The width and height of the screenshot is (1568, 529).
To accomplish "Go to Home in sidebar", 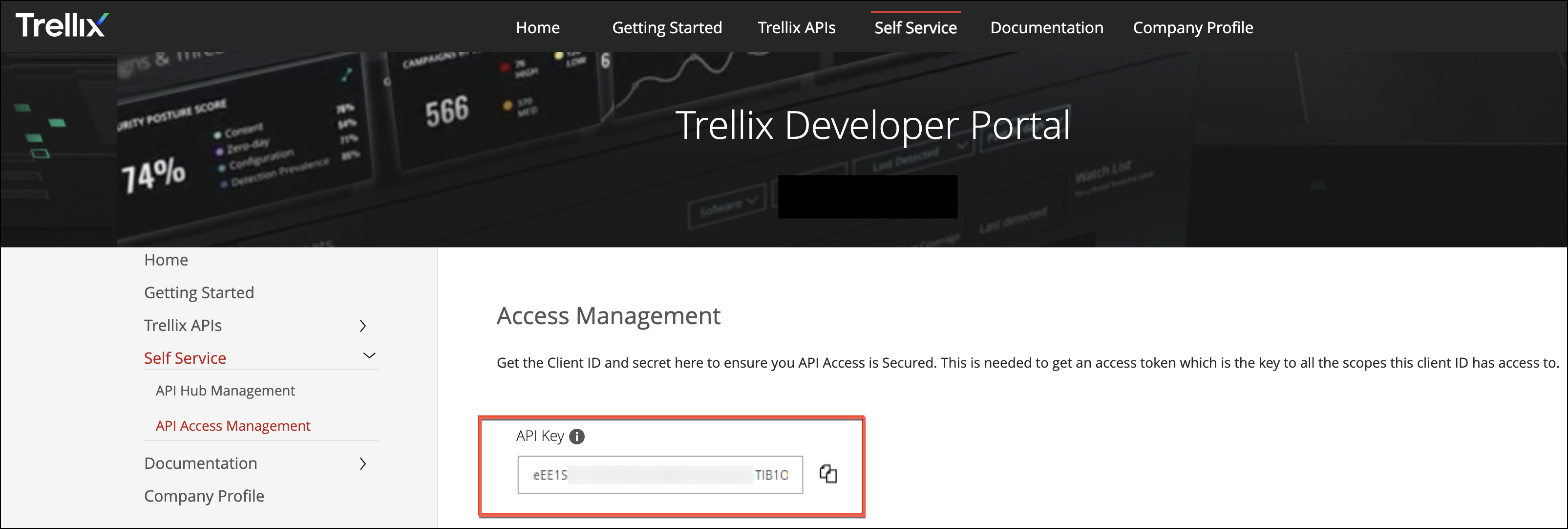I will tap(166, 260).
